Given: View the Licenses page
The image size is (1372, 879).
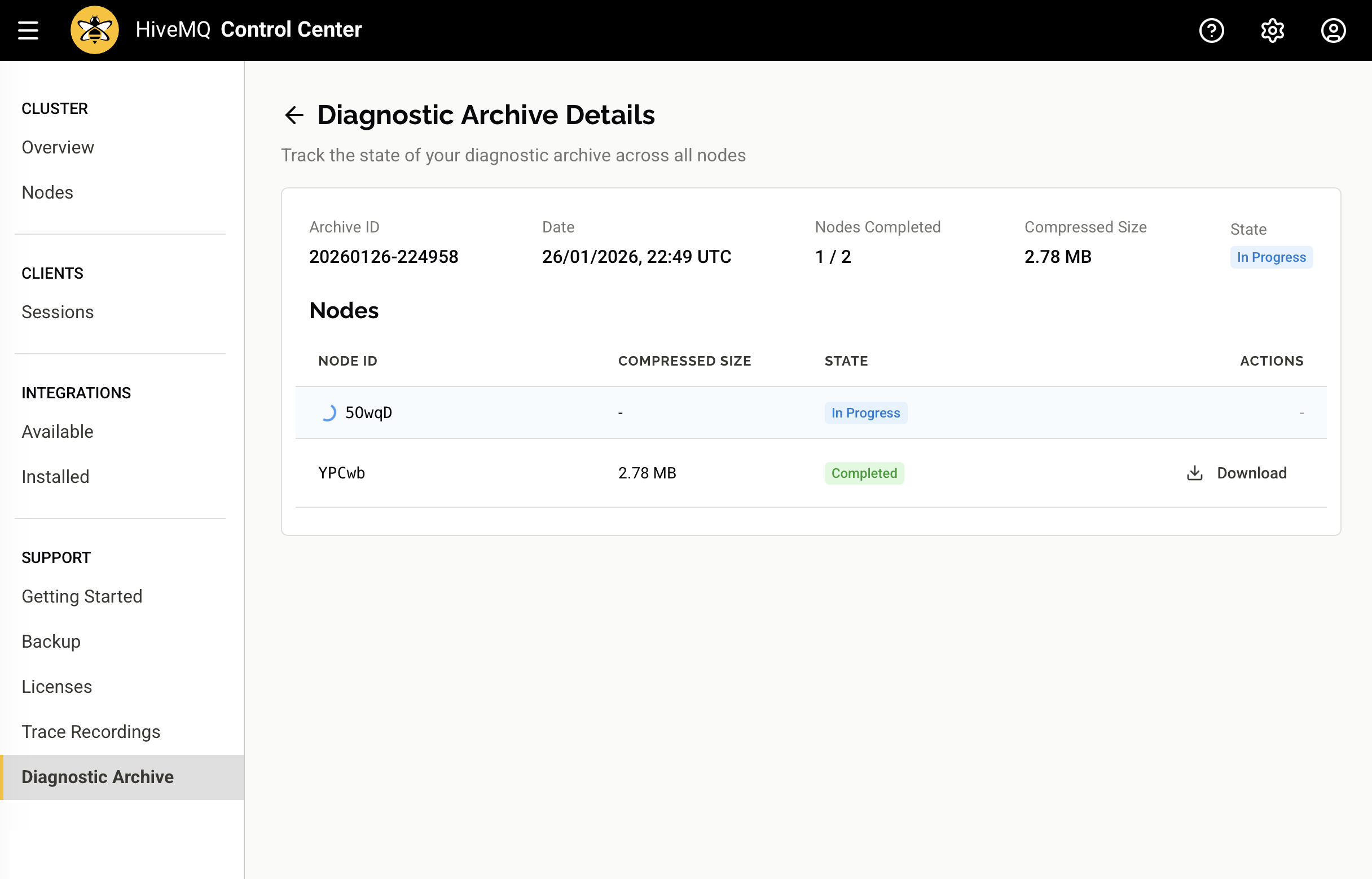Looking at the screenshot, I should pos(56,687).
